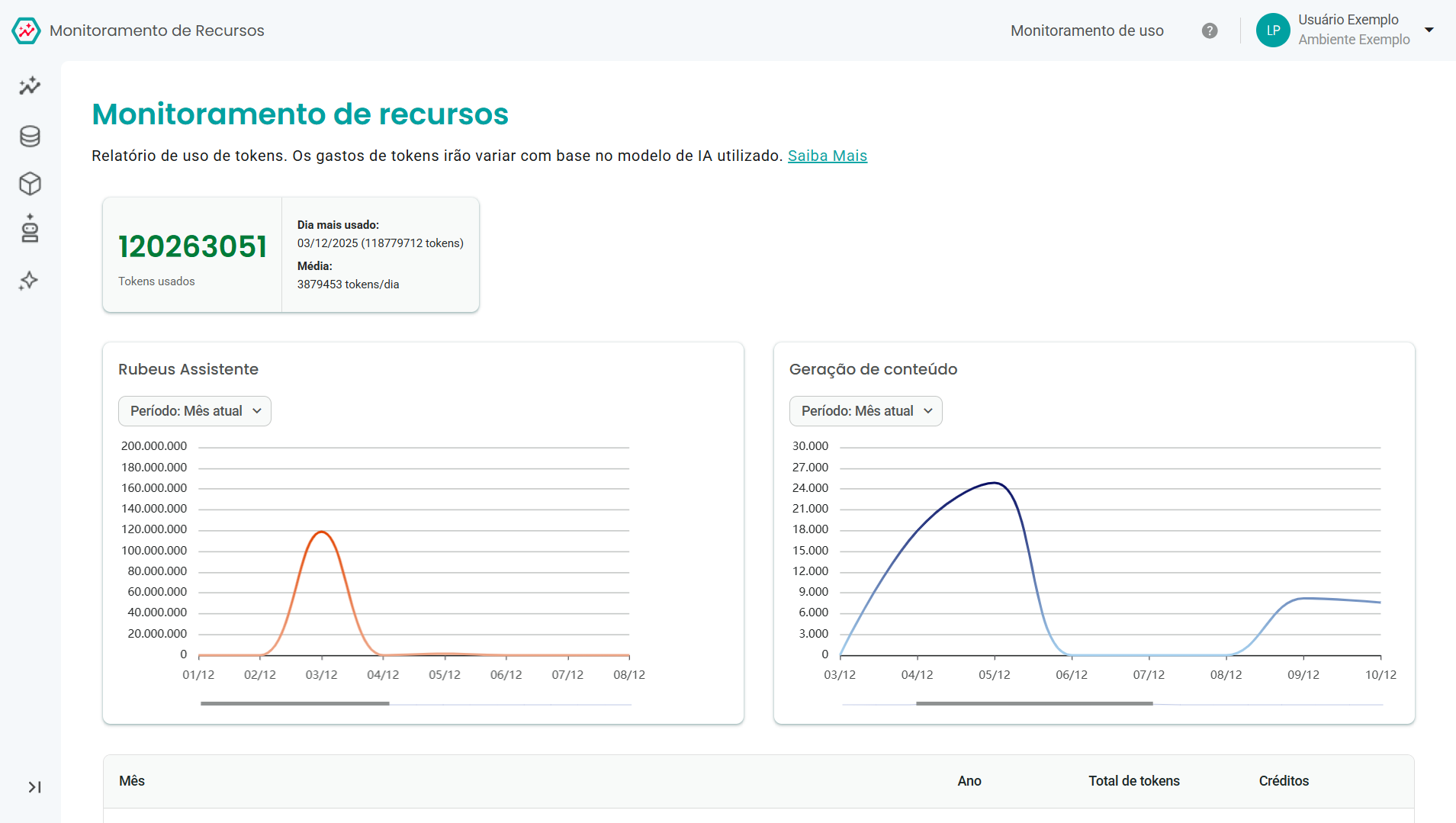Image resolution: width=1456 pixels, height=823 pixels.
Task: Follow the Saiba Mais link
Action: [828, 156]
